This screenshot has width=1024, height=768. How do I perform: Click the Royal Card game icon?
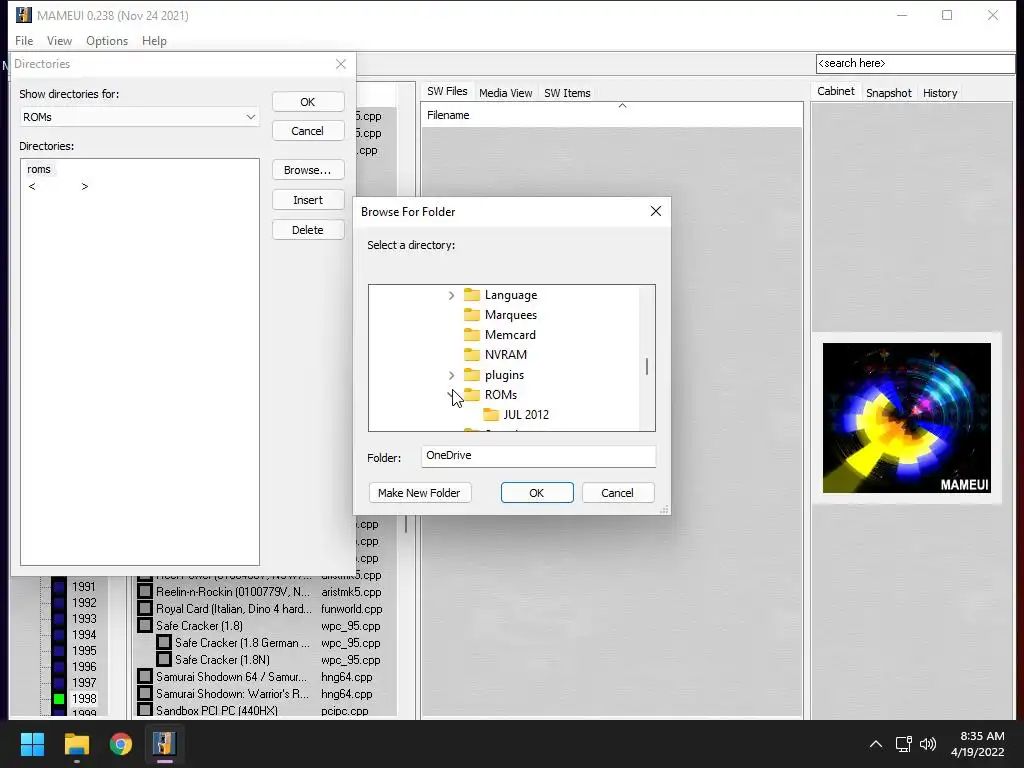145,609
